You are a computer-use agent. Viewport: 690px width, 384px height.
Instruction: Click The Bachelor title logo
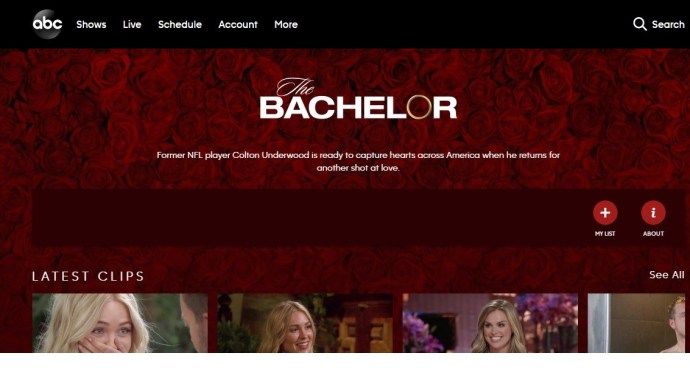(x=358, y=99)
